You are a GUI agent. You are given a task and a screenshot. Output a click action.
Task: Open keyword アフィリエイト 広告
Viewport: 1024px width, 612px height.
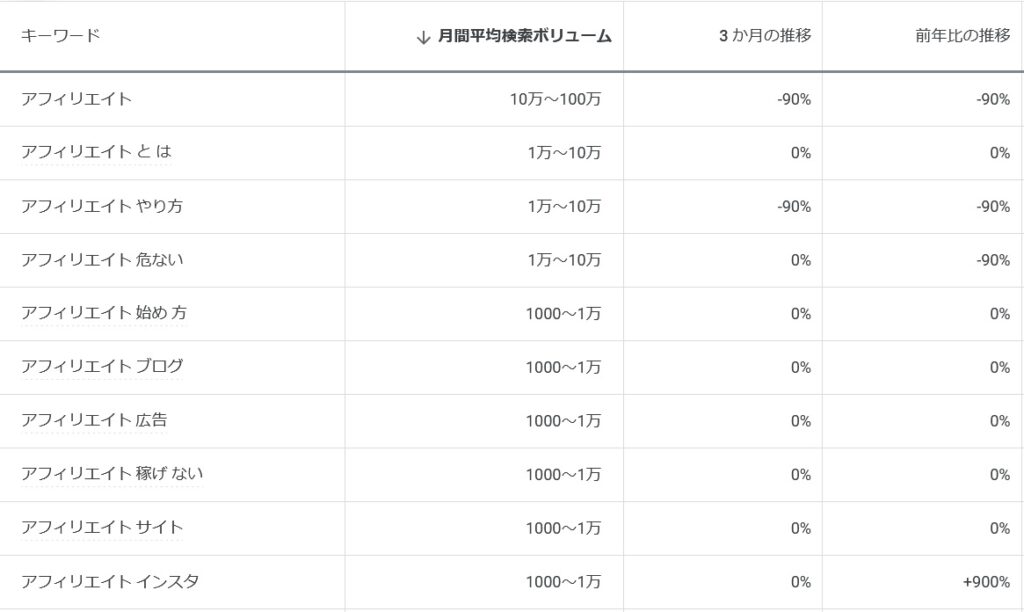94,421
